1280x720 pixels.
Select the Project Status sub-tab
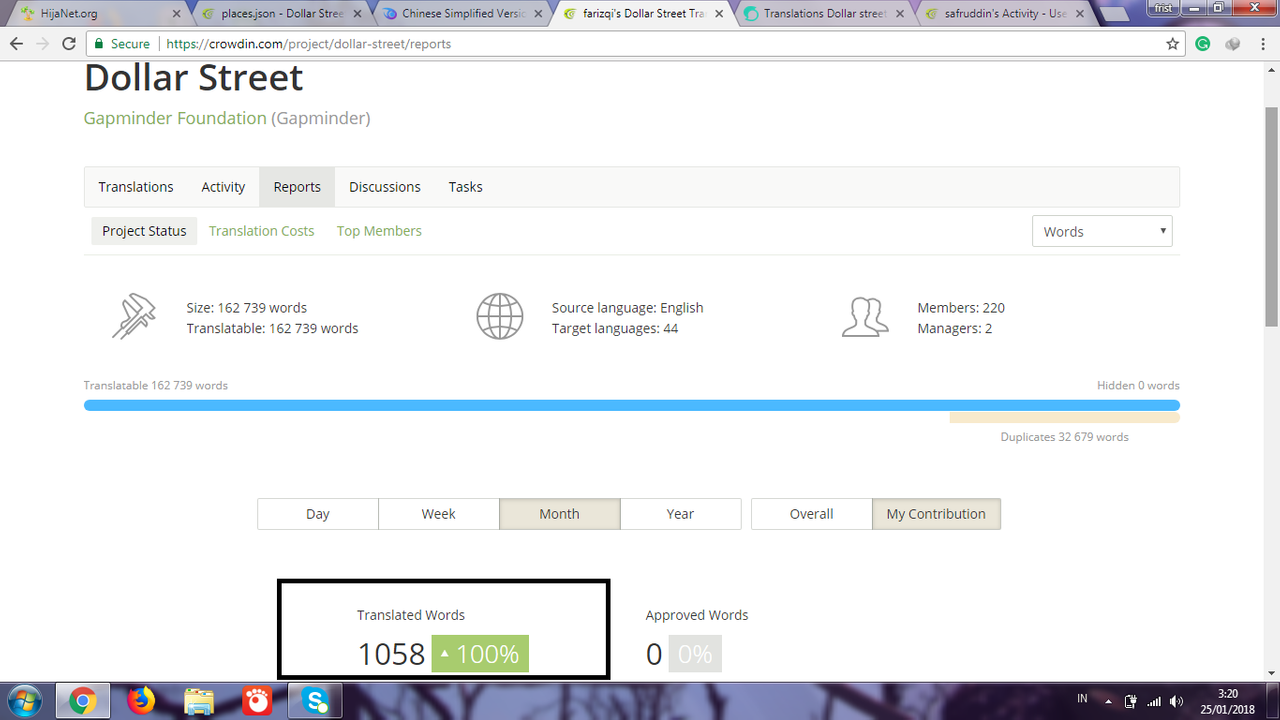pyautogui.click(x=144, y=231)
